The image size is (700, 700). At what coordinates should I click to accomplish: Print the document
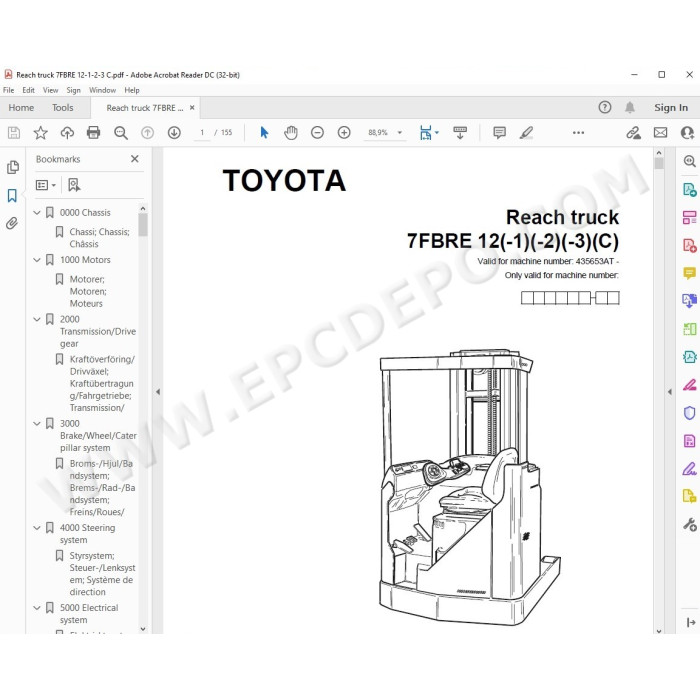point(93,133)
